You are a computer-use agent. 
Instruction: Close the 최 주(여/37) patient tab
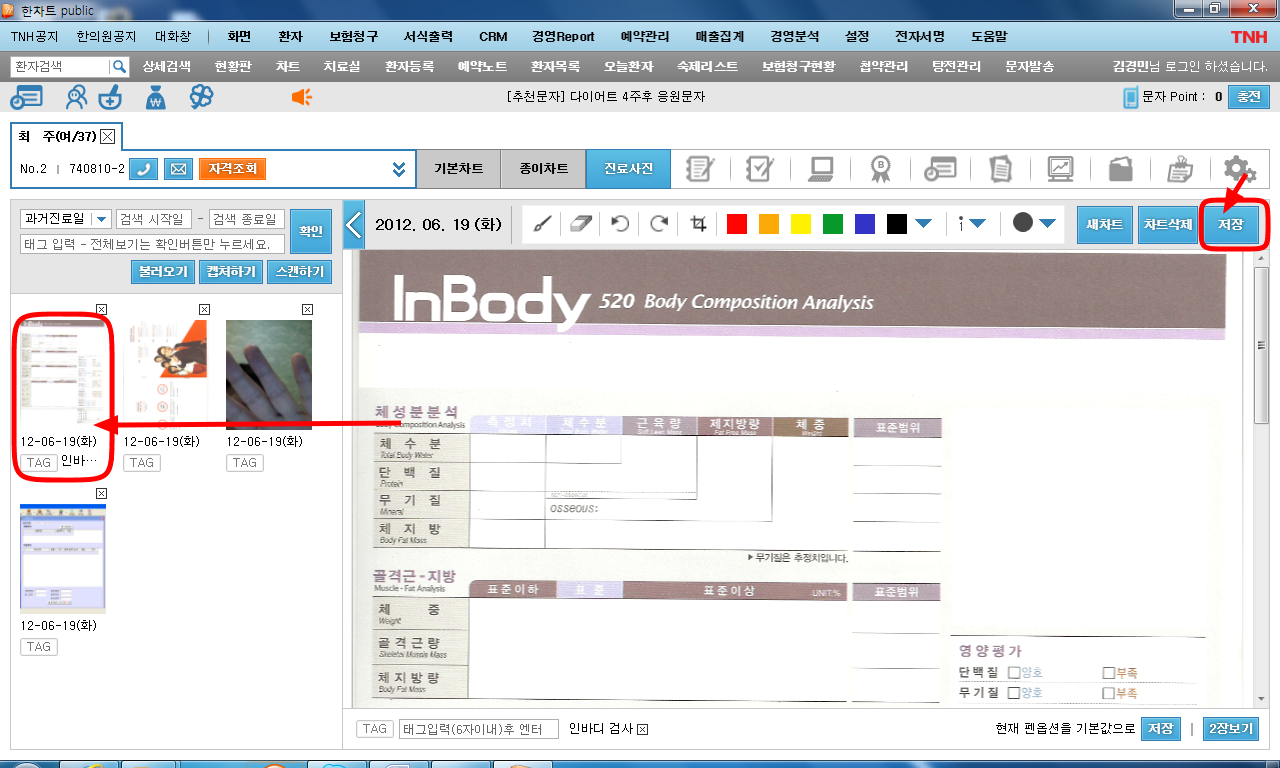pyautogui.click(x=108, y=136)
